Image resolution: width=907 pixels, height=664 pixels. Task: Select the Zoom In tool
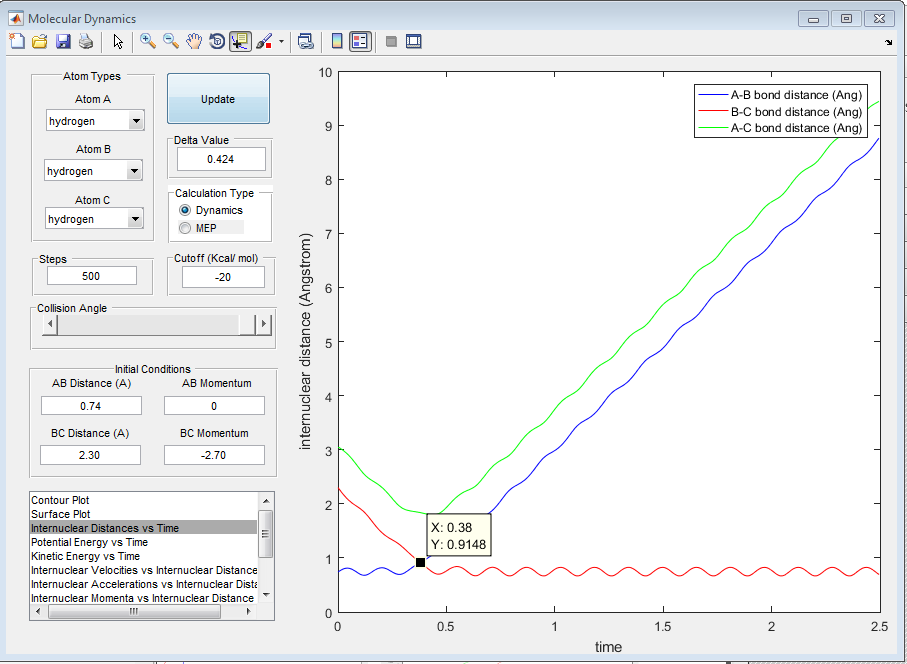click(x=148, y=41)
